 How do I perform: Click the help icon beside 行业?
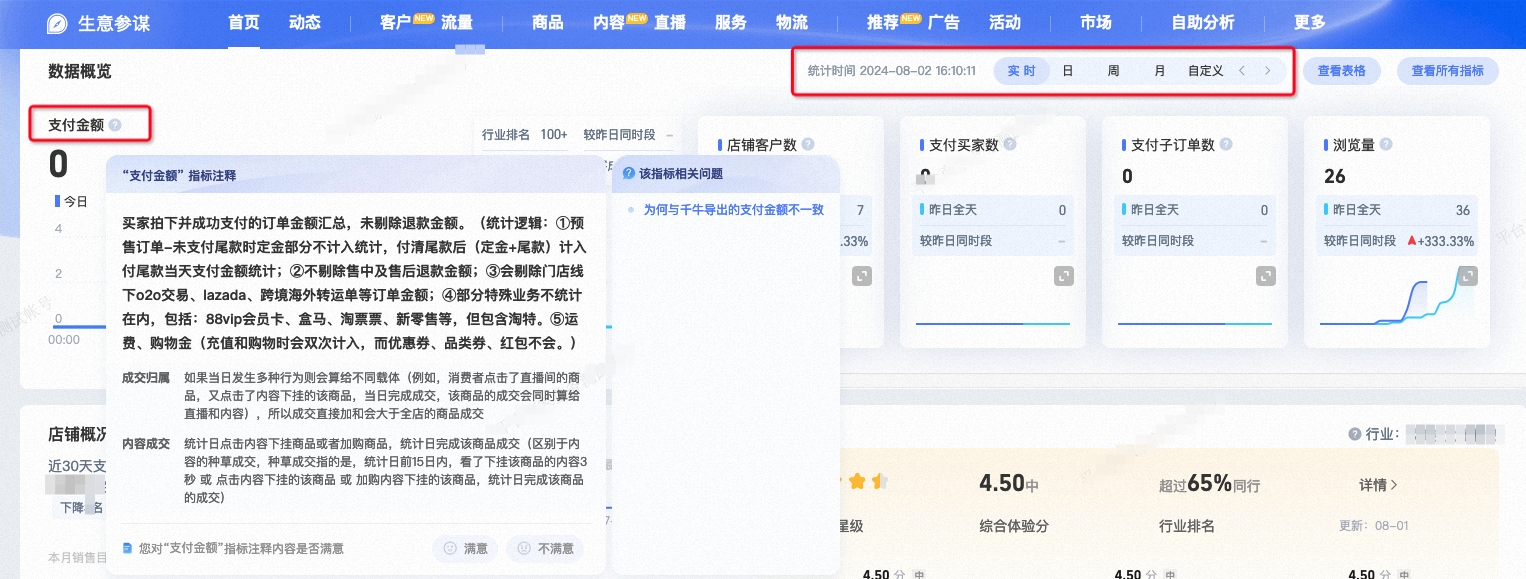[x=1355, y=434]
